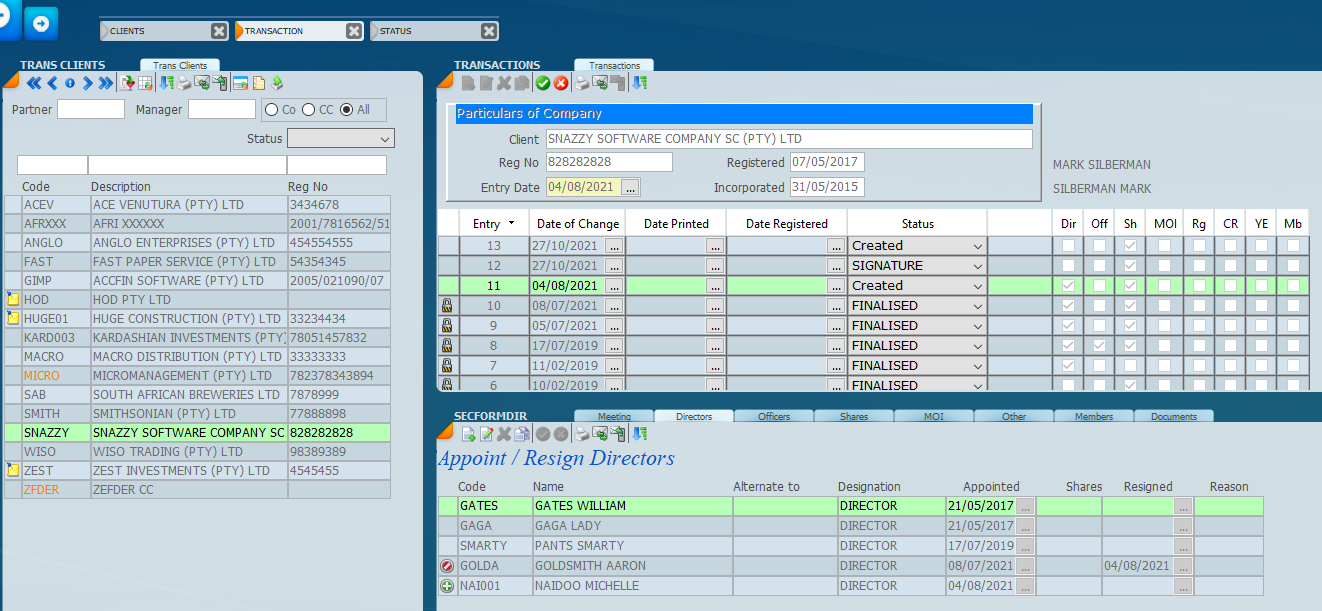Toggle Dir checkbox for entry 13

coord(1069,245)
